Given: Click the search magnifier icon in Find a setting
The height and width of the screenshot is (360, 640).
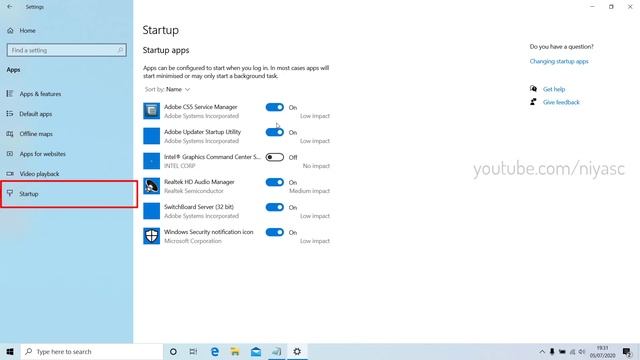Looking at the screenshot, I should point(120,50).
